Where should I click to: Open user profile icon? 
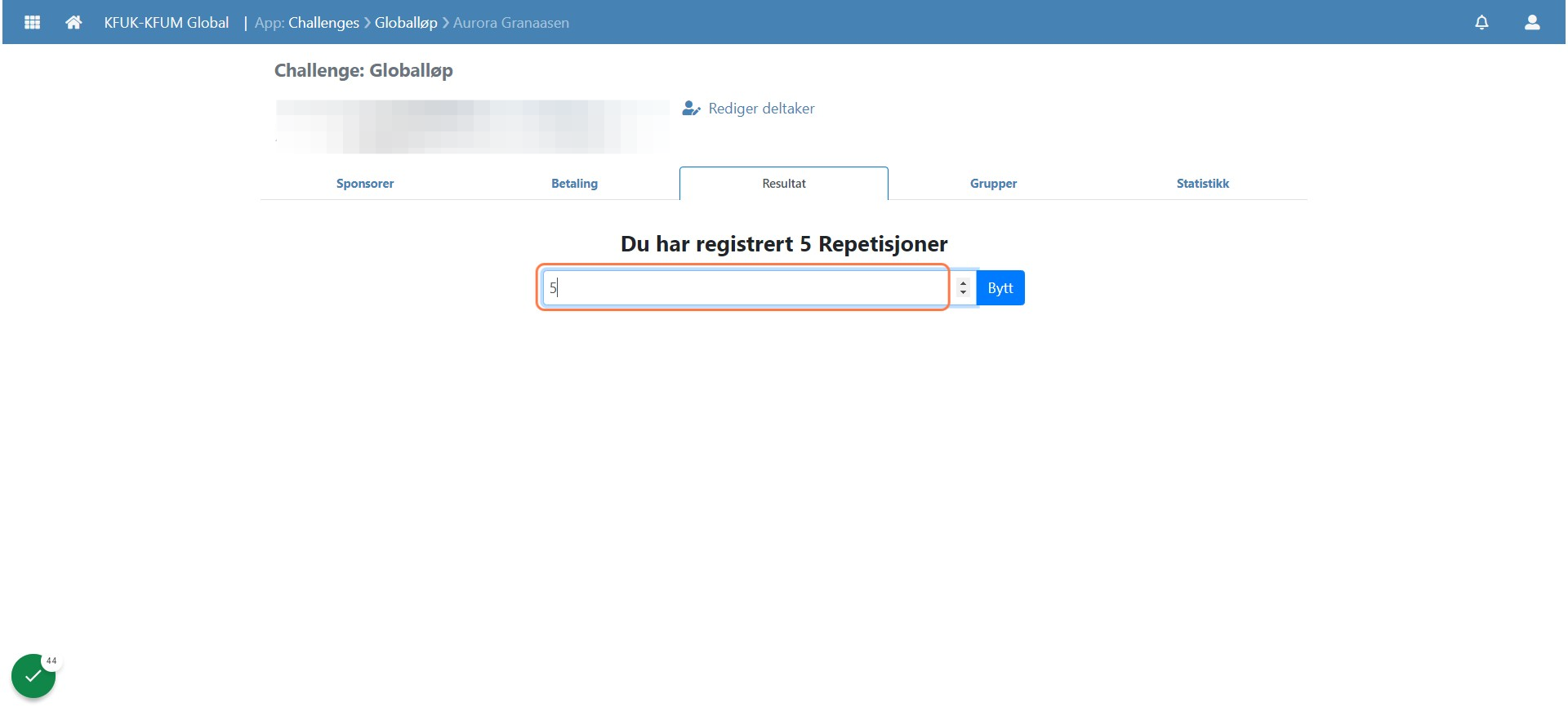pyautogui.click(x=1532, y=22)
